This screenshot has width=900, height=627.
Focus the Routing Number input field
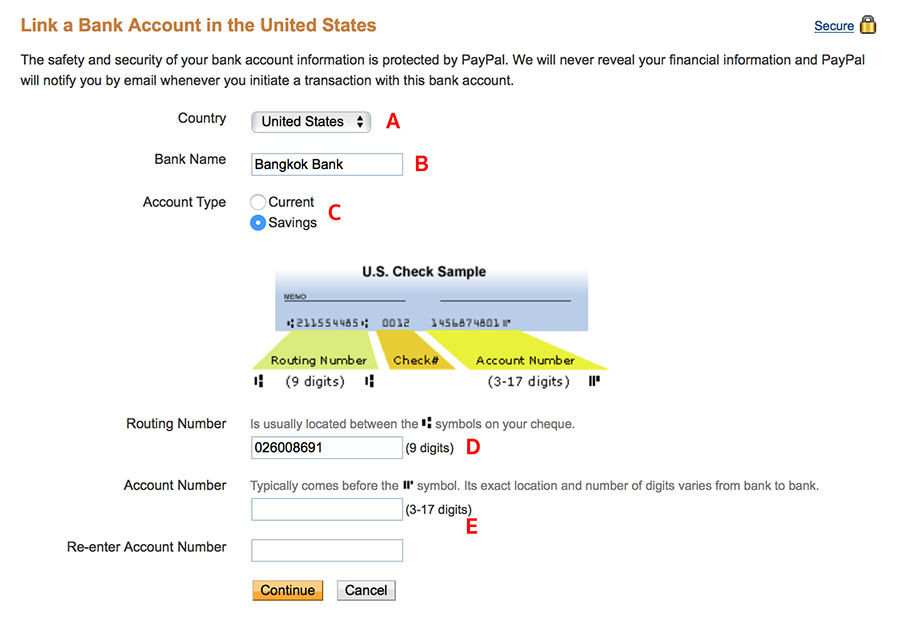pyautogui.click(x=327, y=448)
